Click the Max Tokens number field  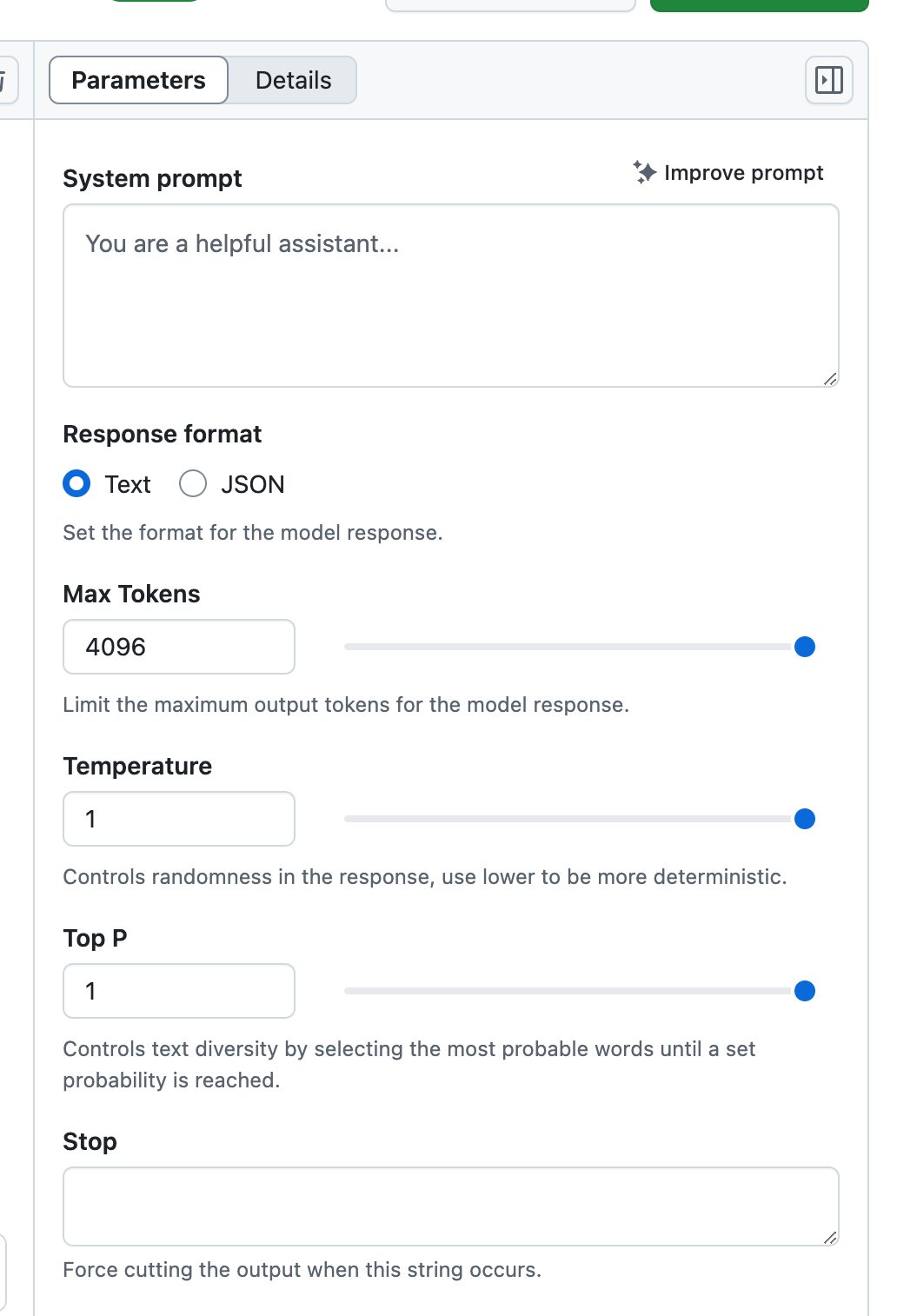179,647
